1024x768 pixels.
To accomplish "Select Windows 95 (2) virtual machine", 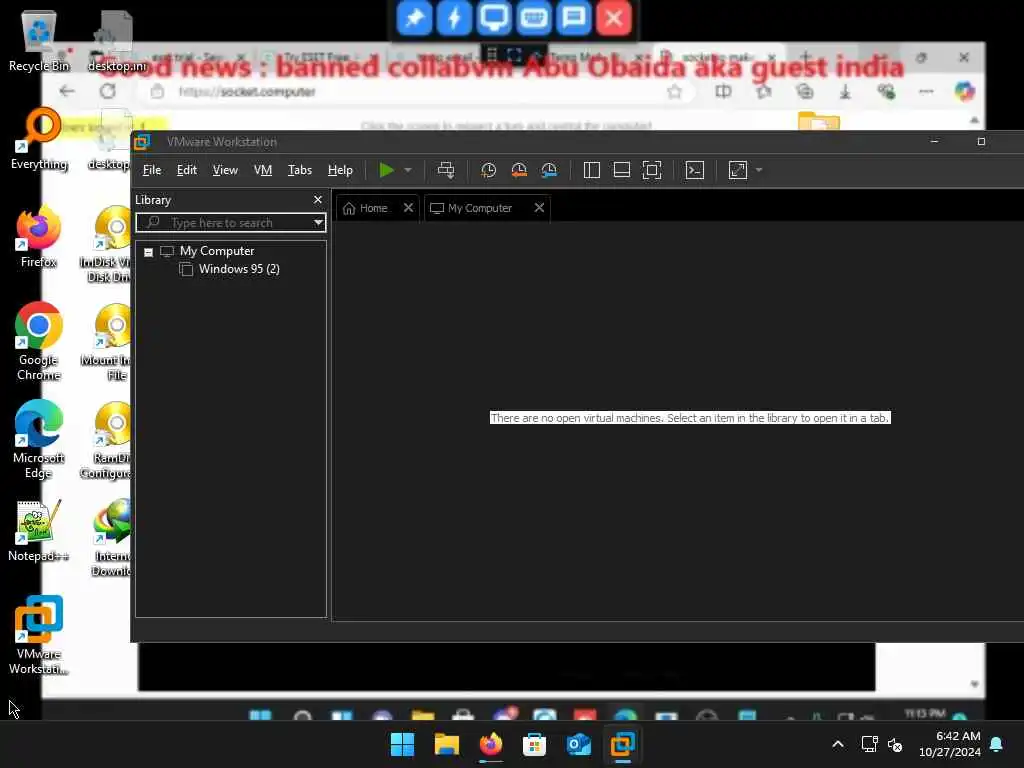I will click(239, 269).
